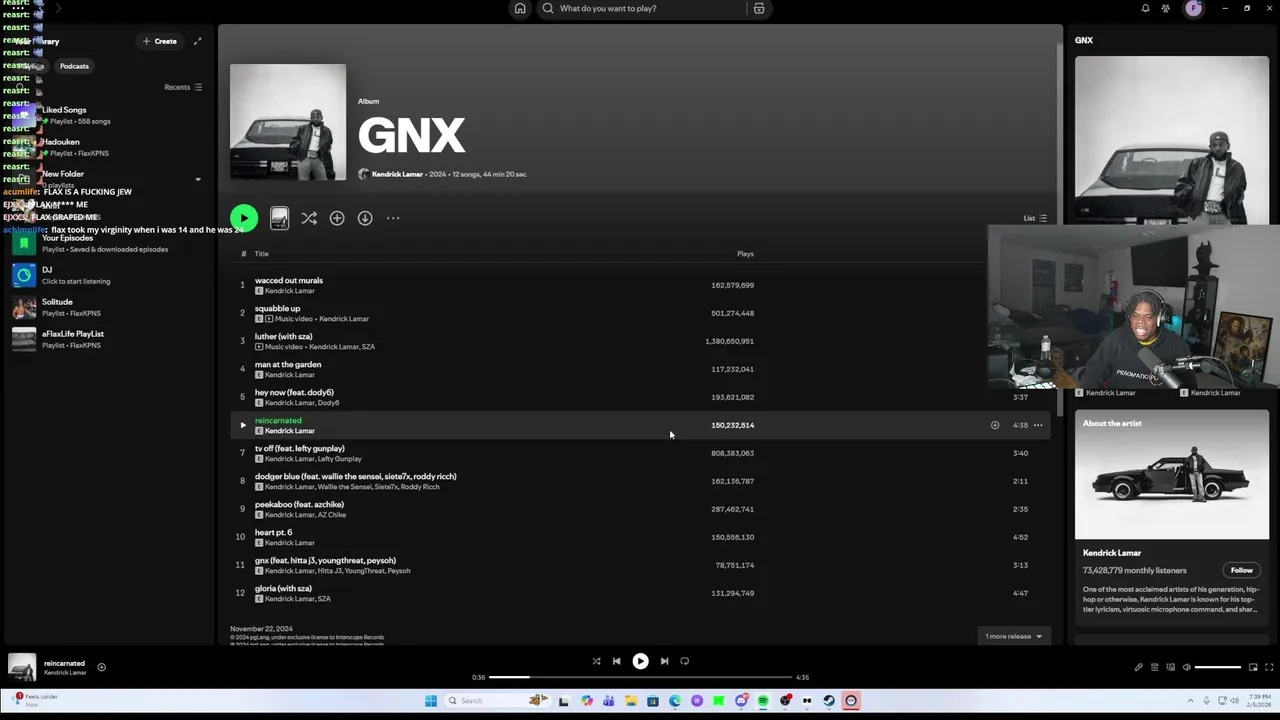Open the GNX album cover art
Viewport: 1280px width, 720px height.
coord(288,122)
